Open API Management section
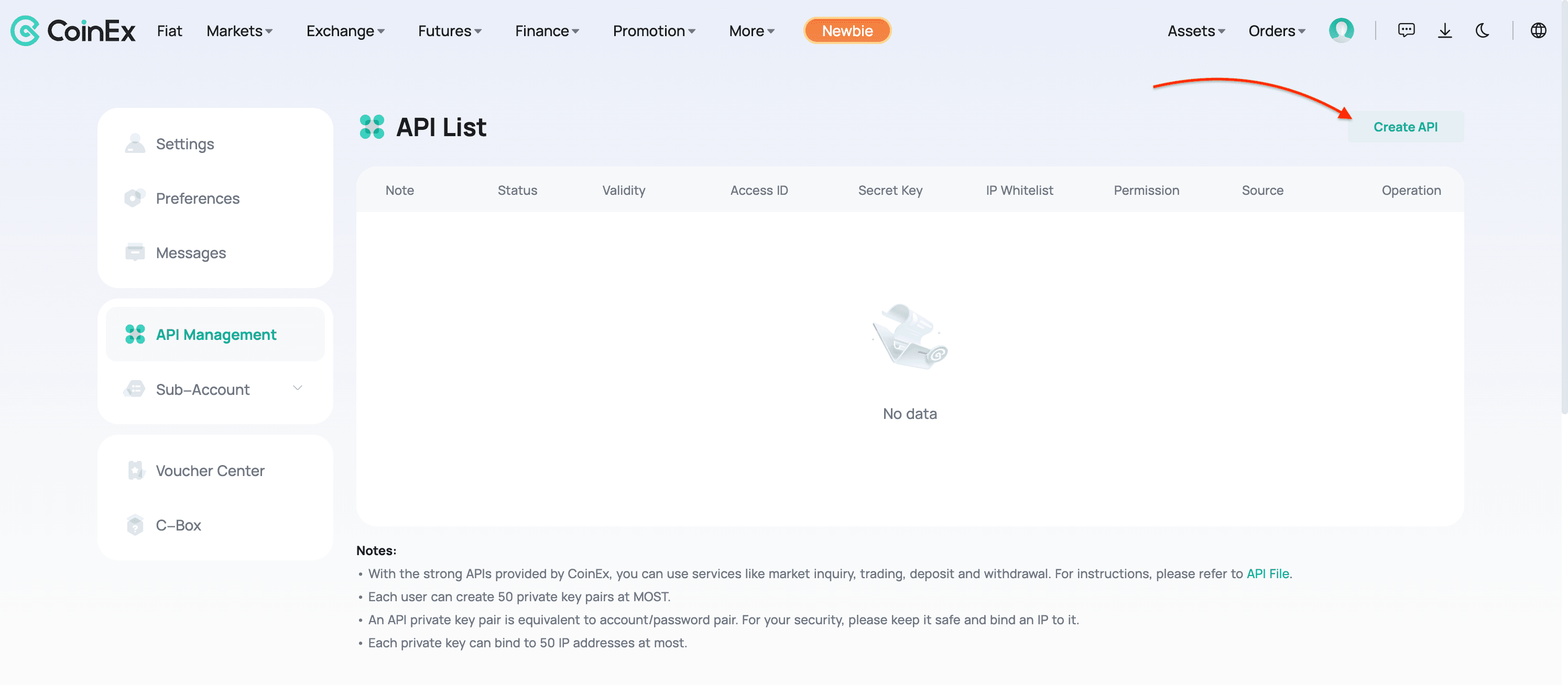This screenshot has width=1568, height=685. click(x=216, y=333)
